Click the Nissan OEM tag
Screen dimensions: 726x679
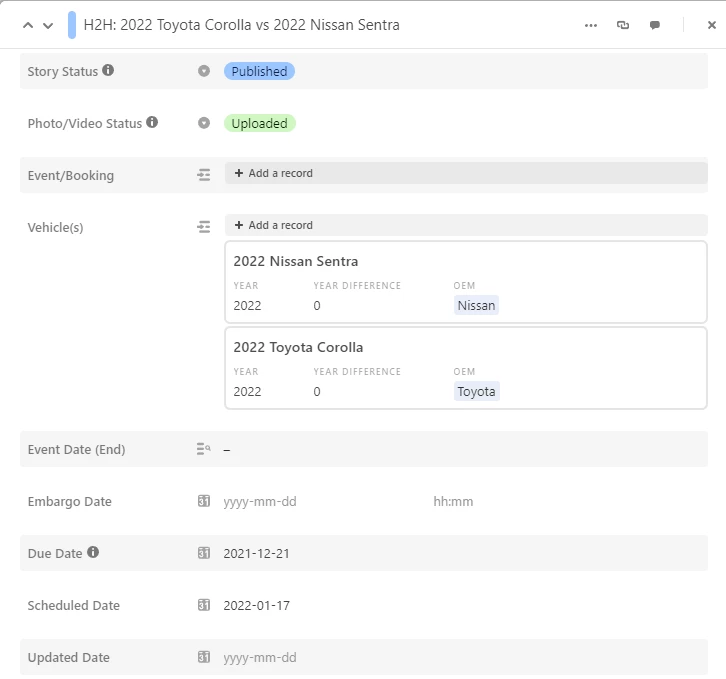coord(476,305)
